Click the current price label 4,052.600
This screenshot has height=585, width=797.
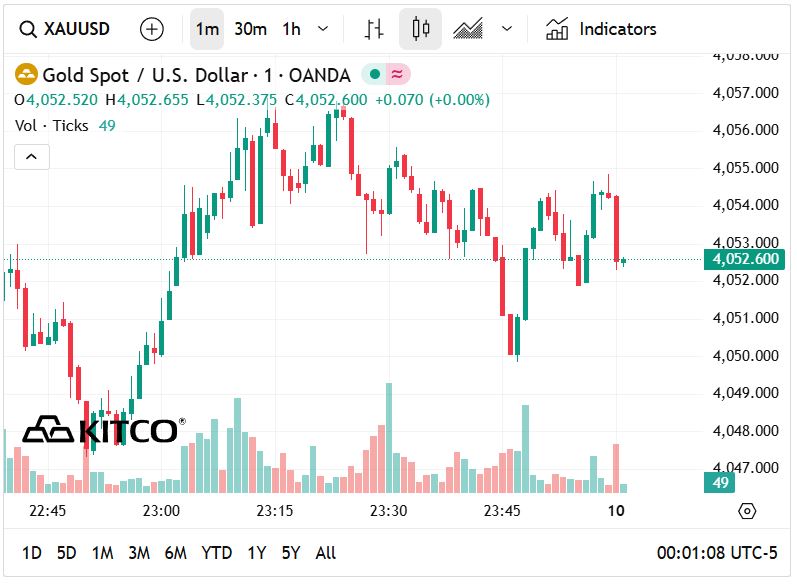[744, 260]
